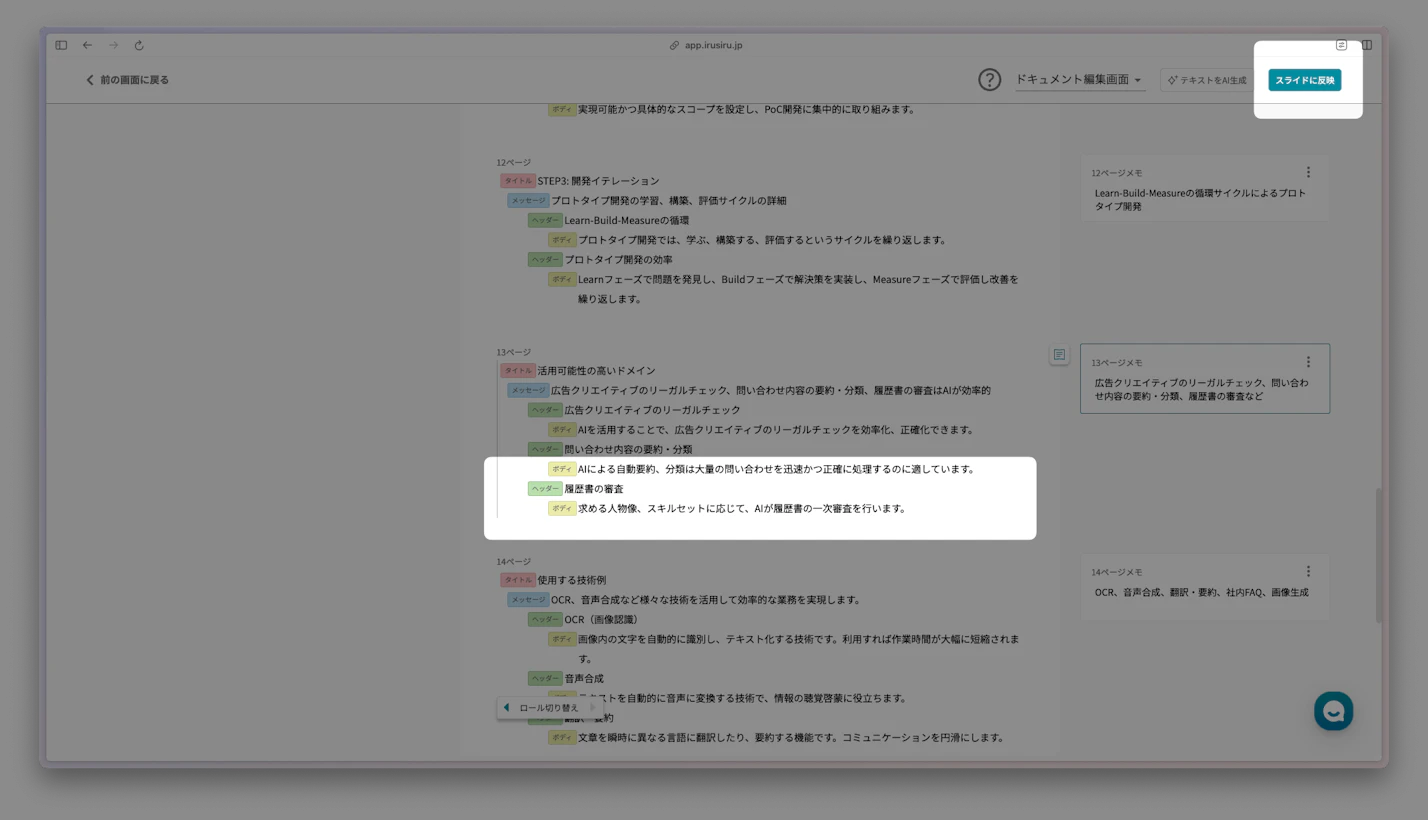Click the テキストをAI生成 button
Screen dimensions: 1428x820
click(x=1207, y=80)
